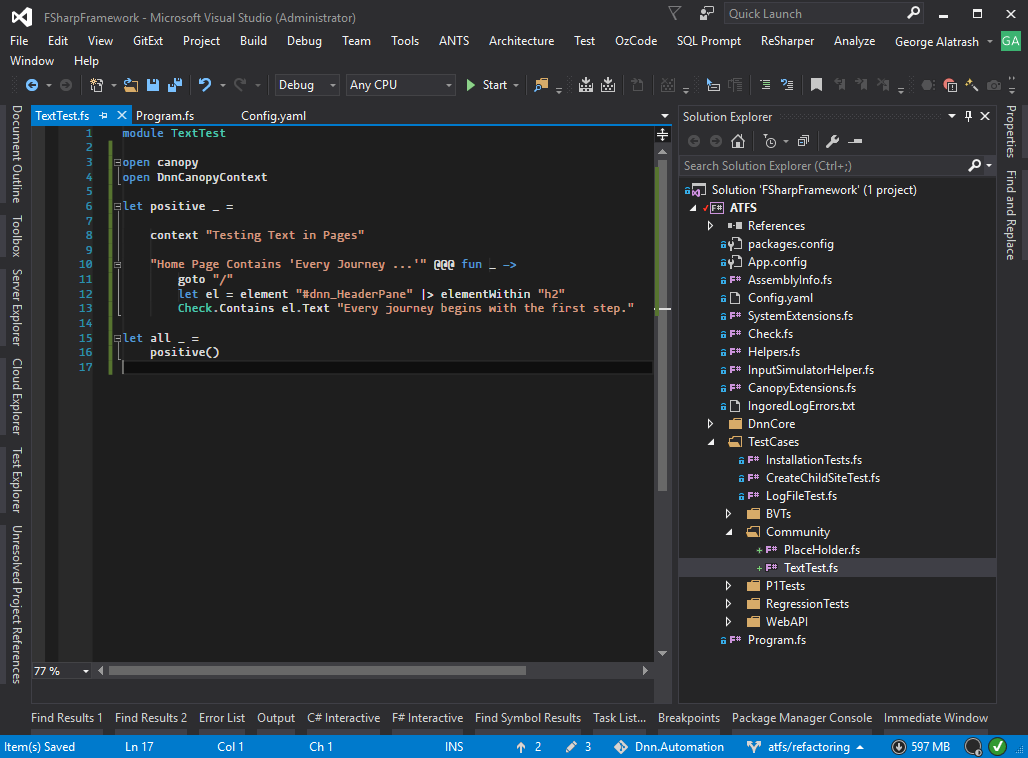Open Properties via the wrench icon
The height and width of the screenshot is (758, 1028).
[833, 141]
